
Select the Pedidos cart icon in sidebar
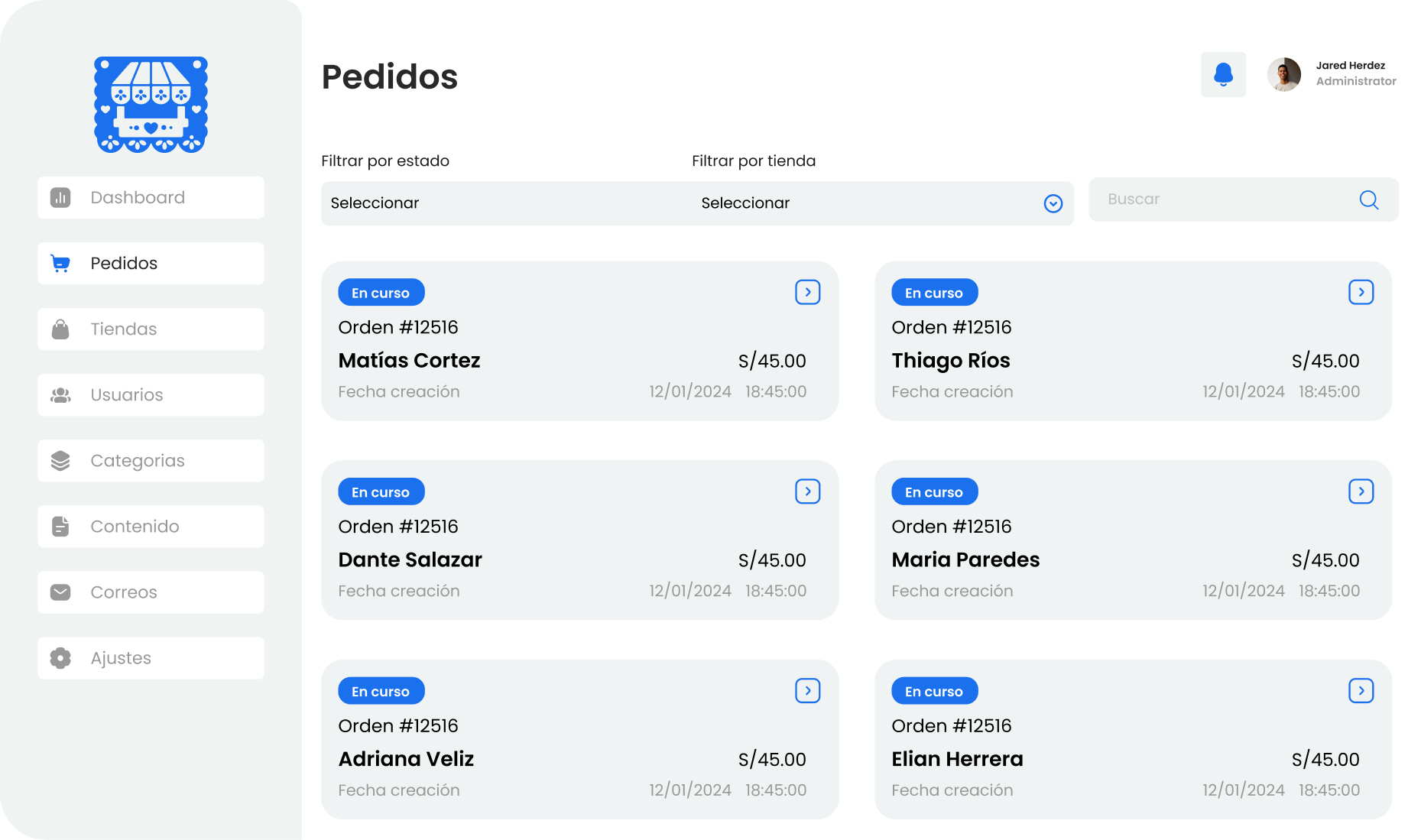point(60,263)
